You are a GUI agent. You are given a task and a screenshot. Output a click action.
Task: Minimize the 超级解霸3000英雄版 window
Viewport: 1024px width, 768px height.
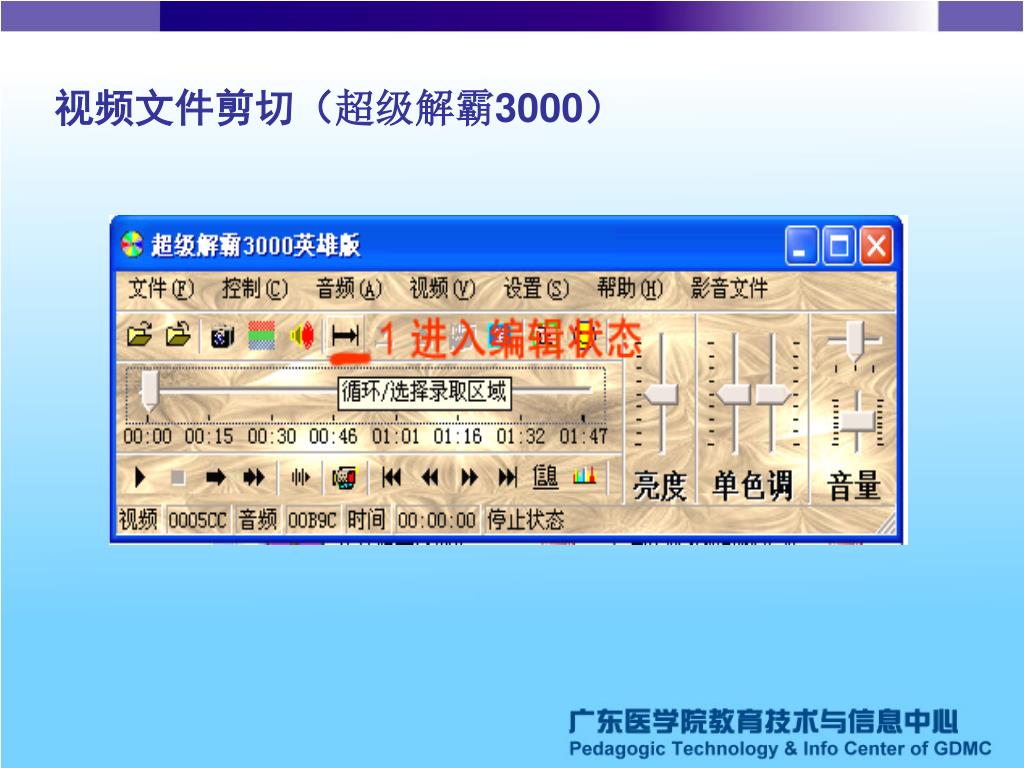click(801, 246)
